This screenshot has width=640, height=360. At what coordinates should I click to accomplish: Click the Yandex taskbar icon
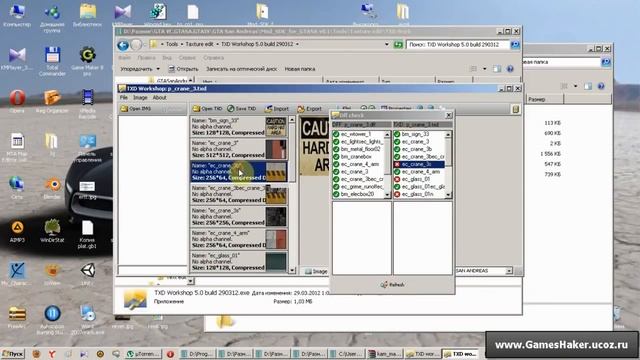click(x=52, y=354)
